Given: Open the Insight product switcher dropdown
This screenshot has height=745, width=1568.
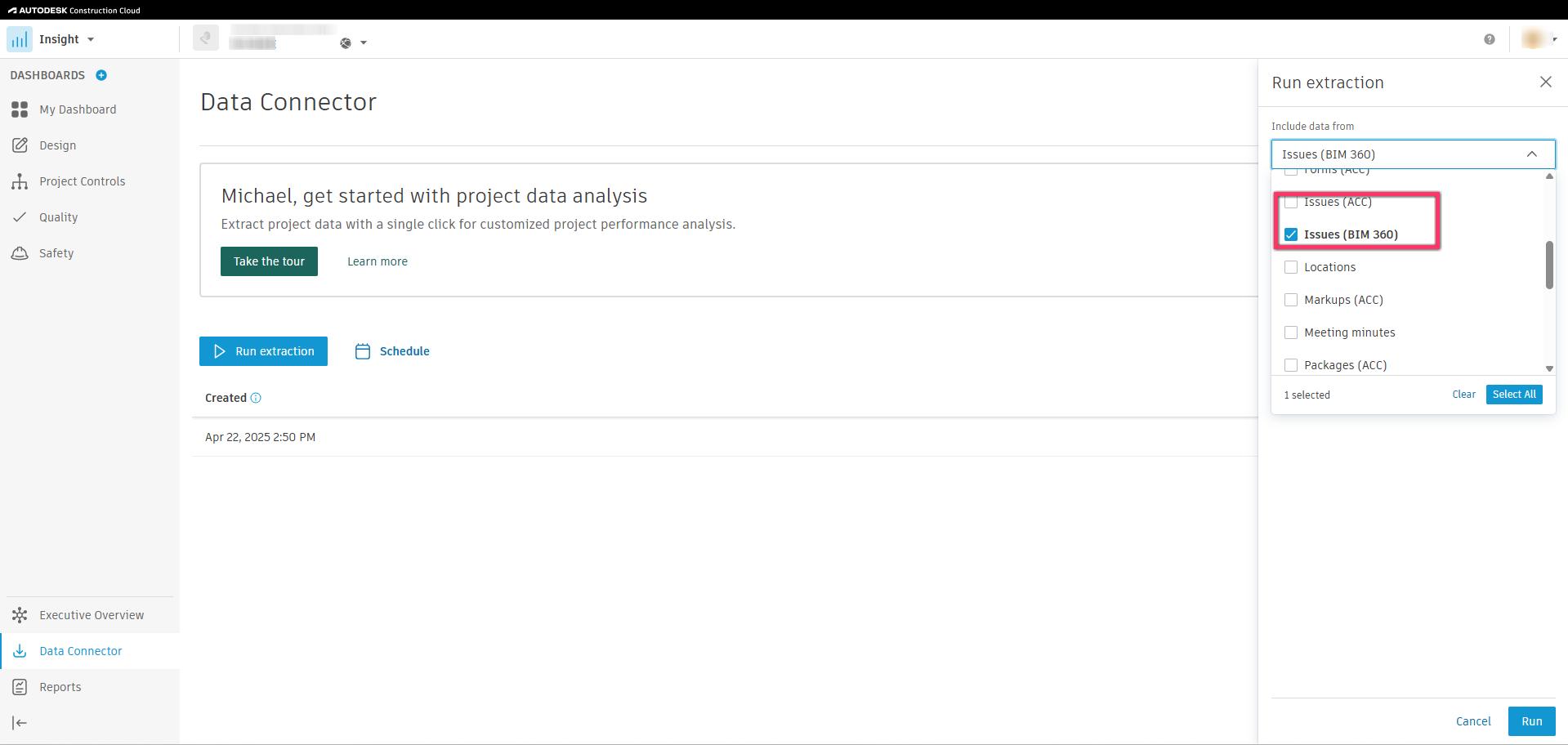Looking at the screenshot, I should [90, 38].
